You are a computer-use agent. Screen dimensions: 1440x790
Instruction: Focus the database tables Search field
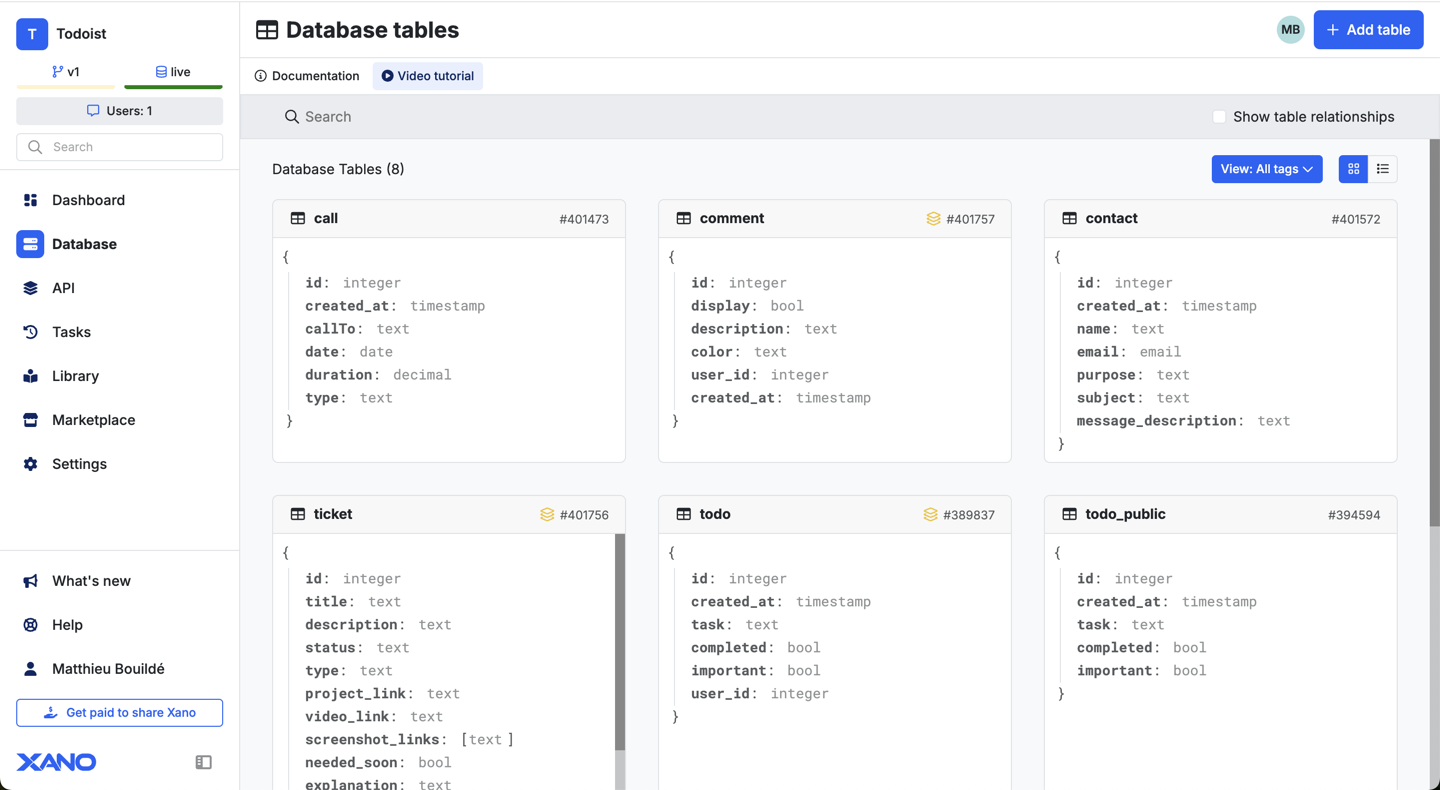pyautogui.click(x=740, y=117)
